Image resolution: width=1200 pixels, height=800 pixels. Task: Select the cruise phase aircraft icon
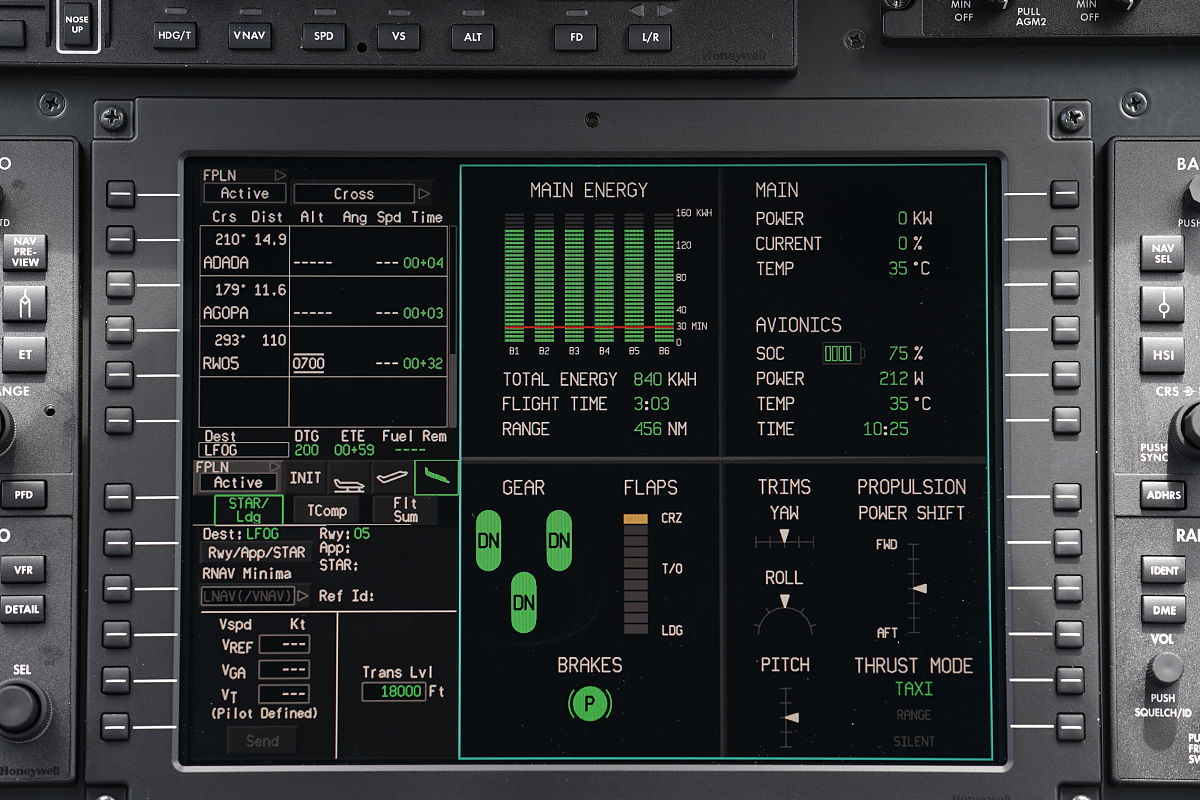click(392, 479)
